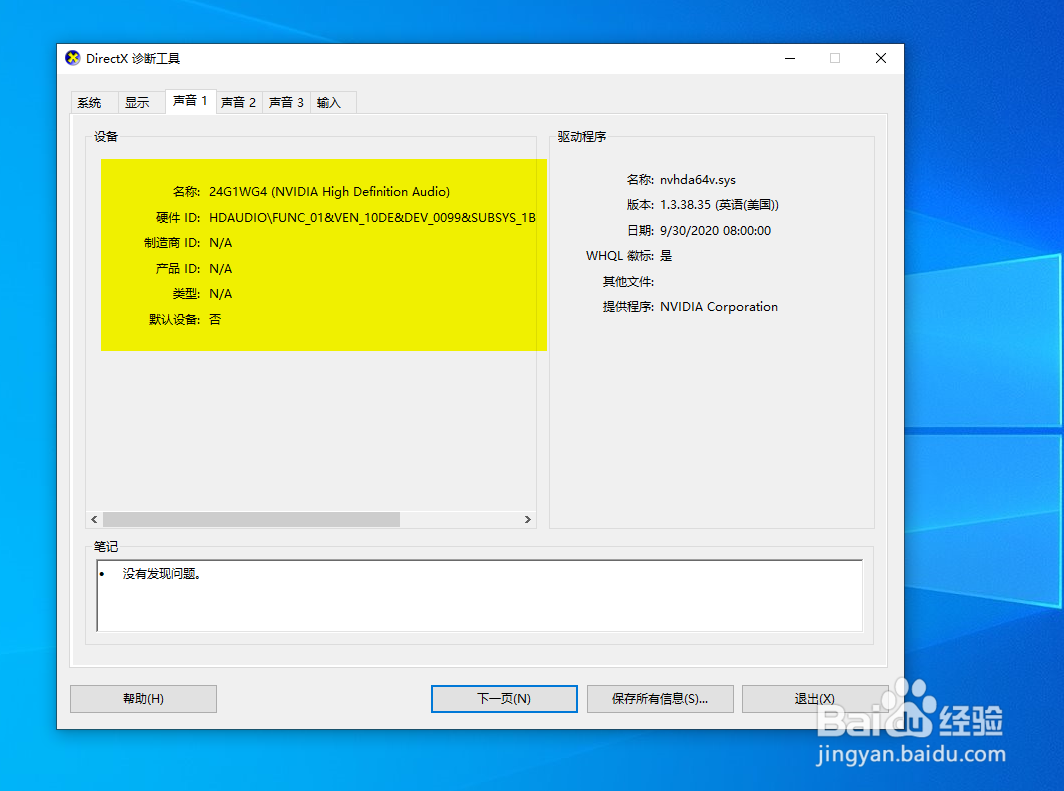Click driver name nvhda64v.sys
Viewport: 1064px width, 791px height.
click(x=698, y=180)
